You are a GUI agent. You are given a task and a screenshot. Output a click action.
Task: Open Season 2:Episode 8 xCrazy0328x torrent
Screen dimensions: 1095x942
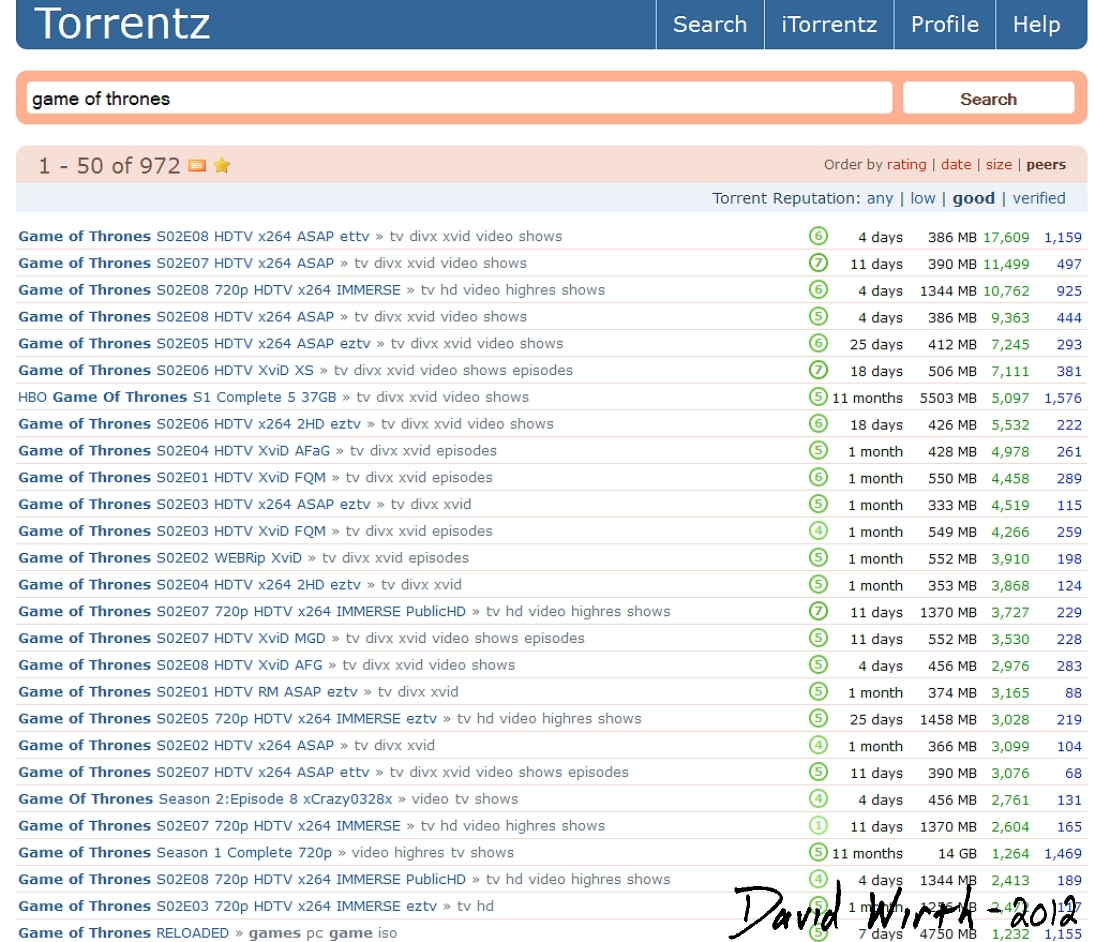205,799
